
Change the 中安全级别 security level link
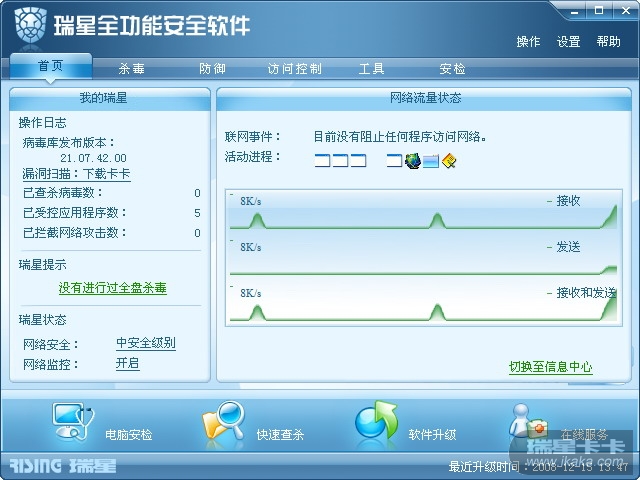146,343
